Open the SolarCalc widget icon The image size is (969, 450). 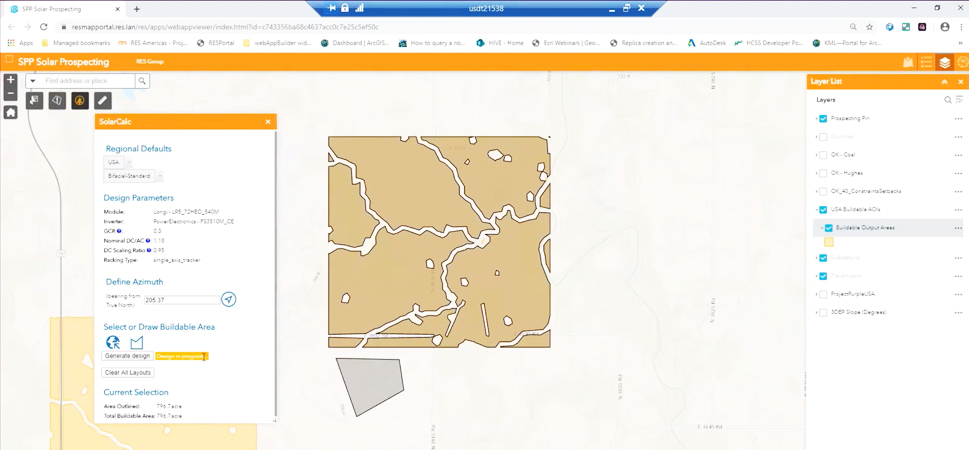[80, 101]
